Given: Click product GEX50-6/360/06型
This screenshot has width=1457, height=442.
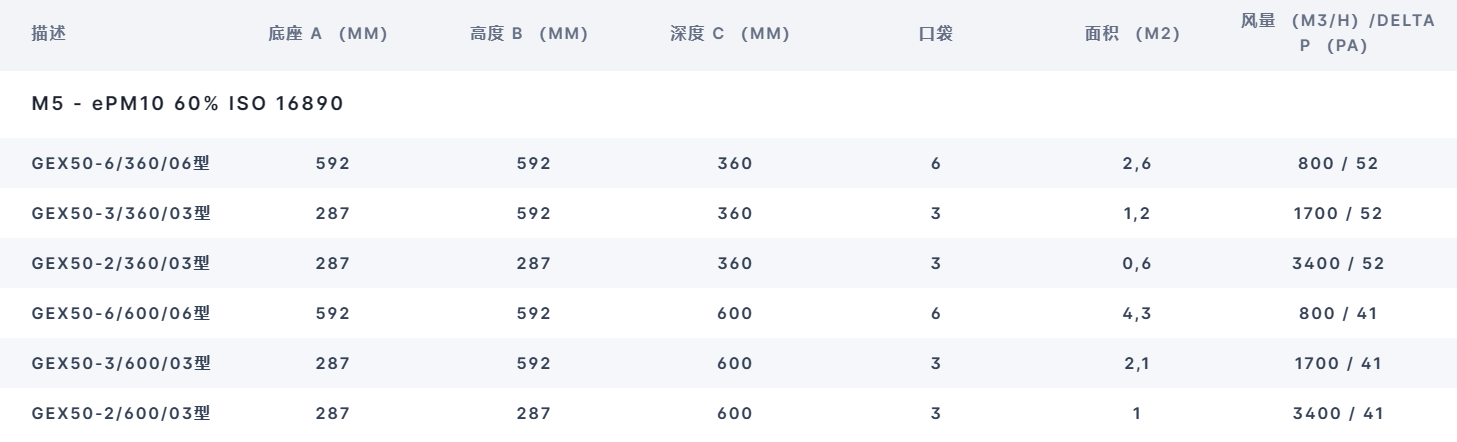Looking at the screenshot, I should [x=122, y=164].
